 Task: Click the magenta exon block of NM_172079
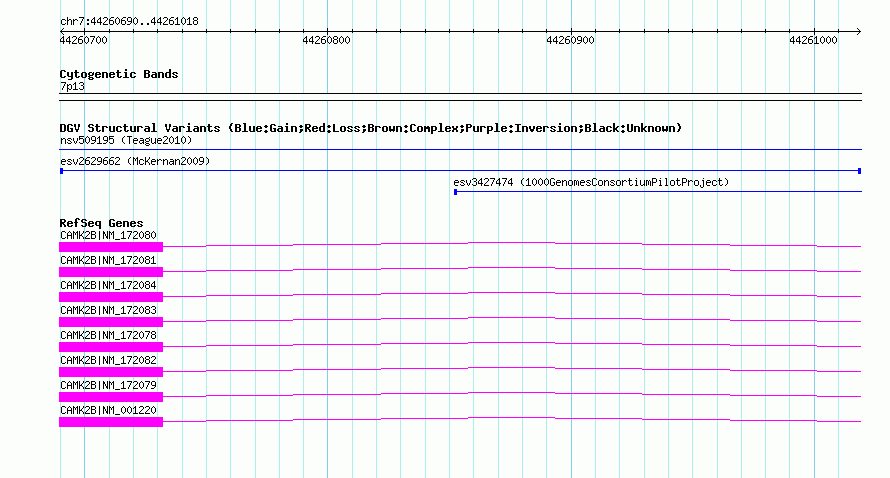pyautogui.click(x=111, y=397)
